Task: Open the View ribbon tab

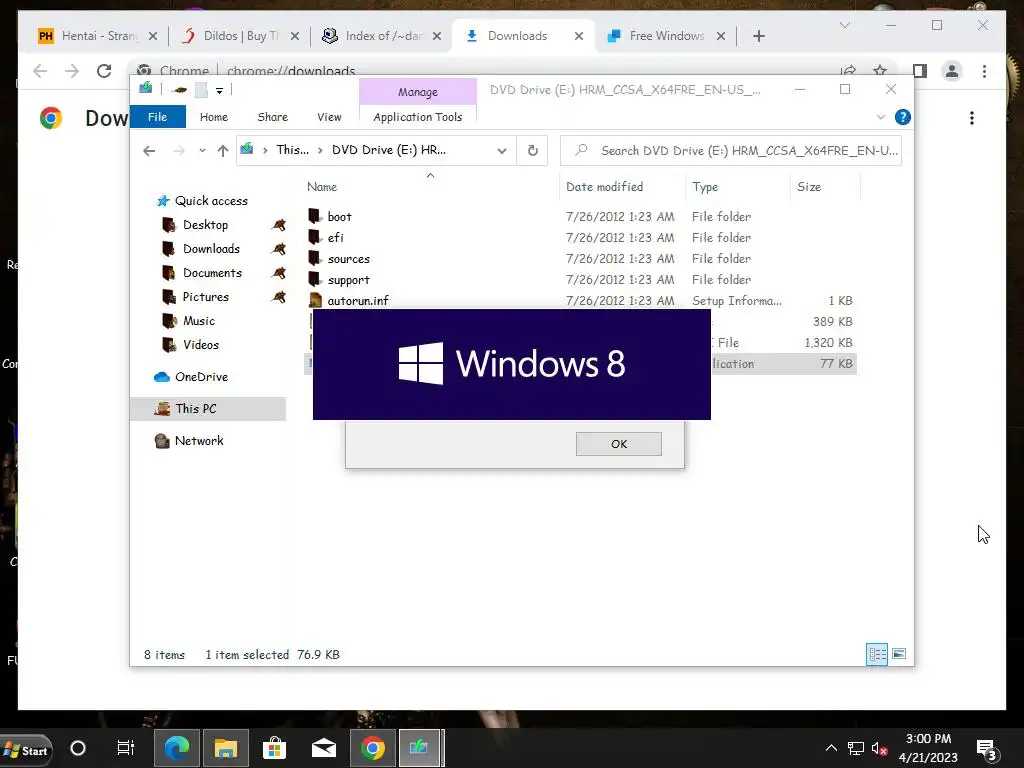Action: click(x=329, y=117)
